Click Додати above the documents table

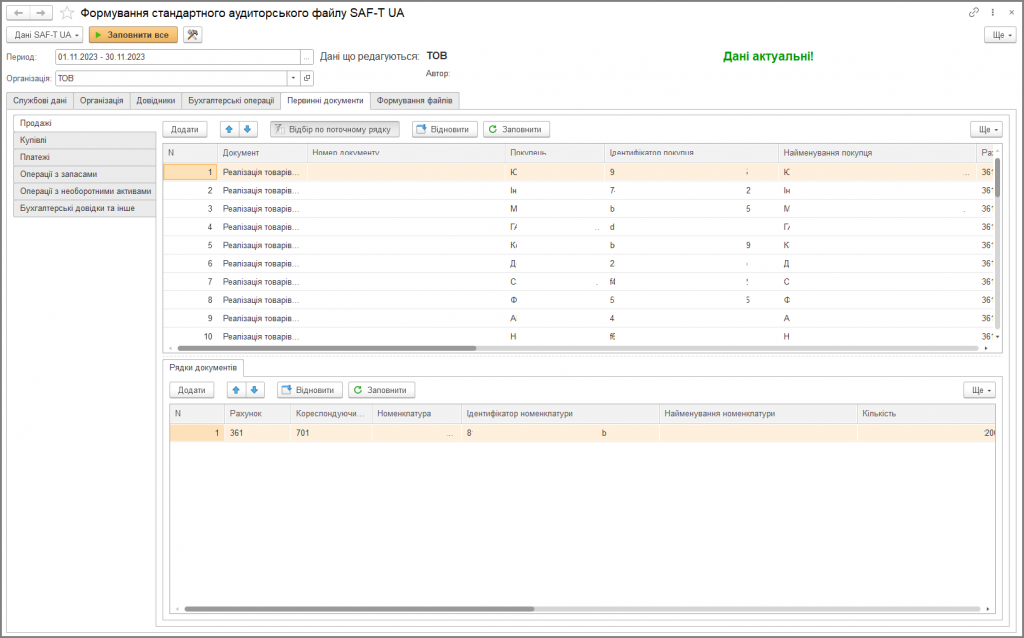pos(185,129)
